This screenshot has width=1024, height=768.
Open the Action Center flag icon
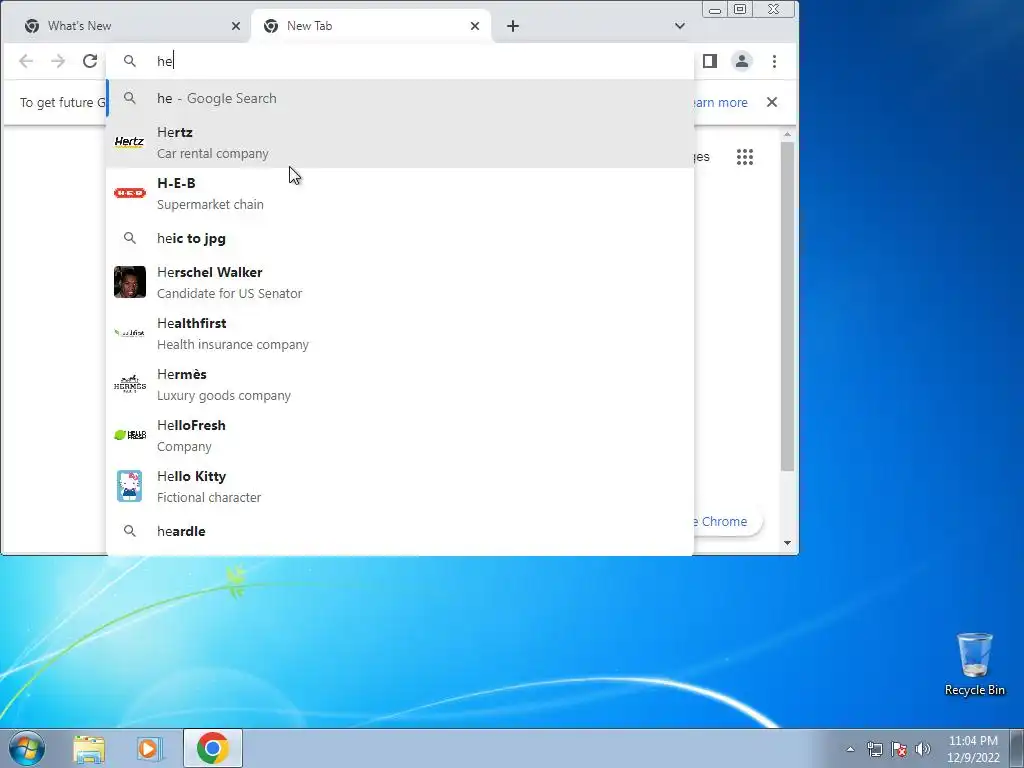899,749
